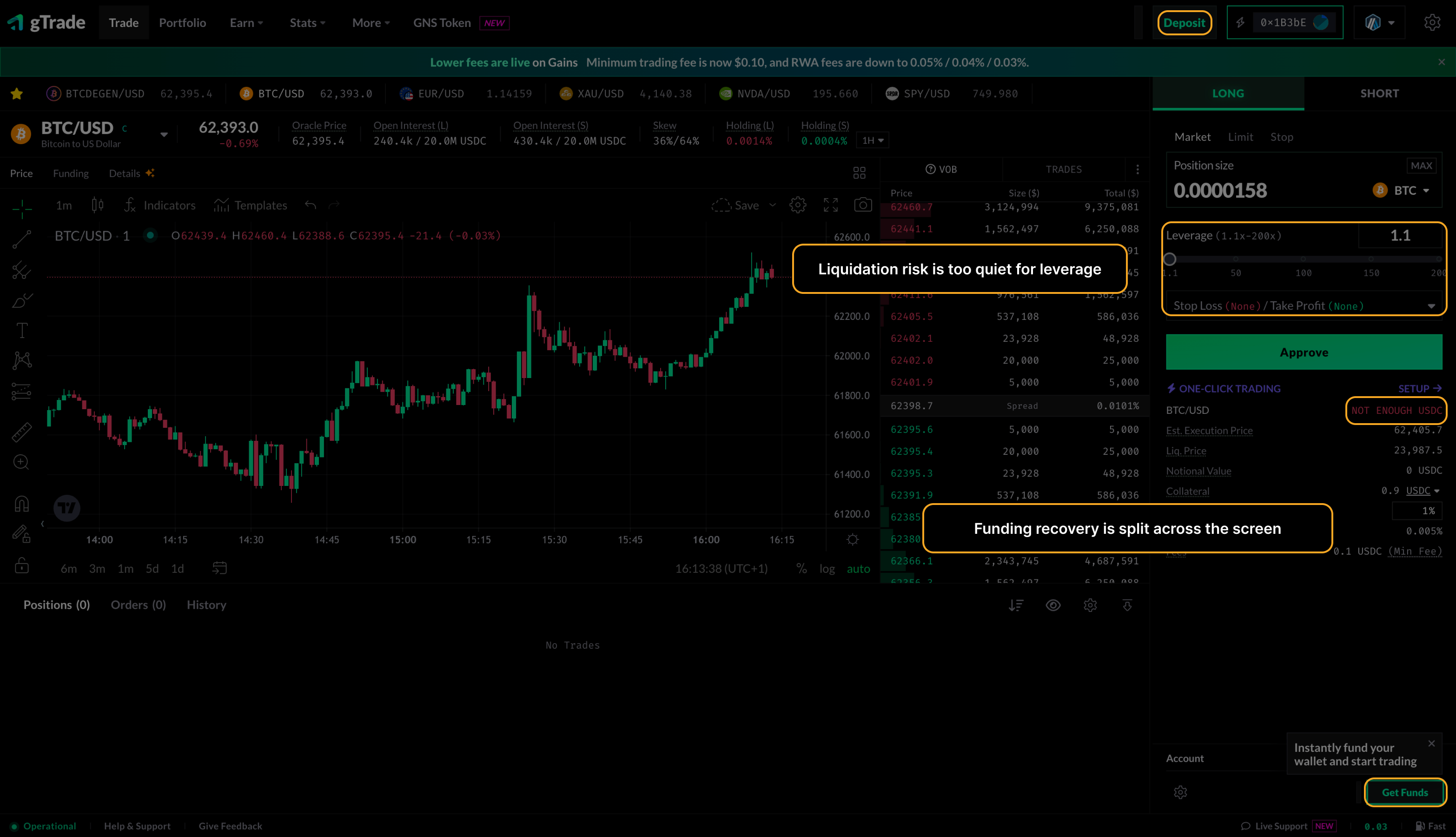Toggle the percent scale option
Viewport: 1456px width, 837px height.
(x=801, y=569)
